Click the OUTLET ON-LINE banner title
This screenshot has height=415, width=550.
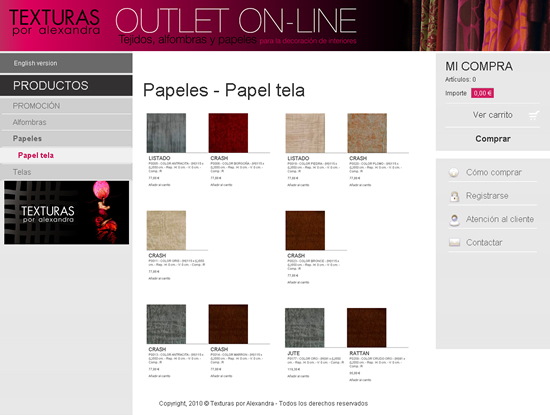click(x=236, y=21)
